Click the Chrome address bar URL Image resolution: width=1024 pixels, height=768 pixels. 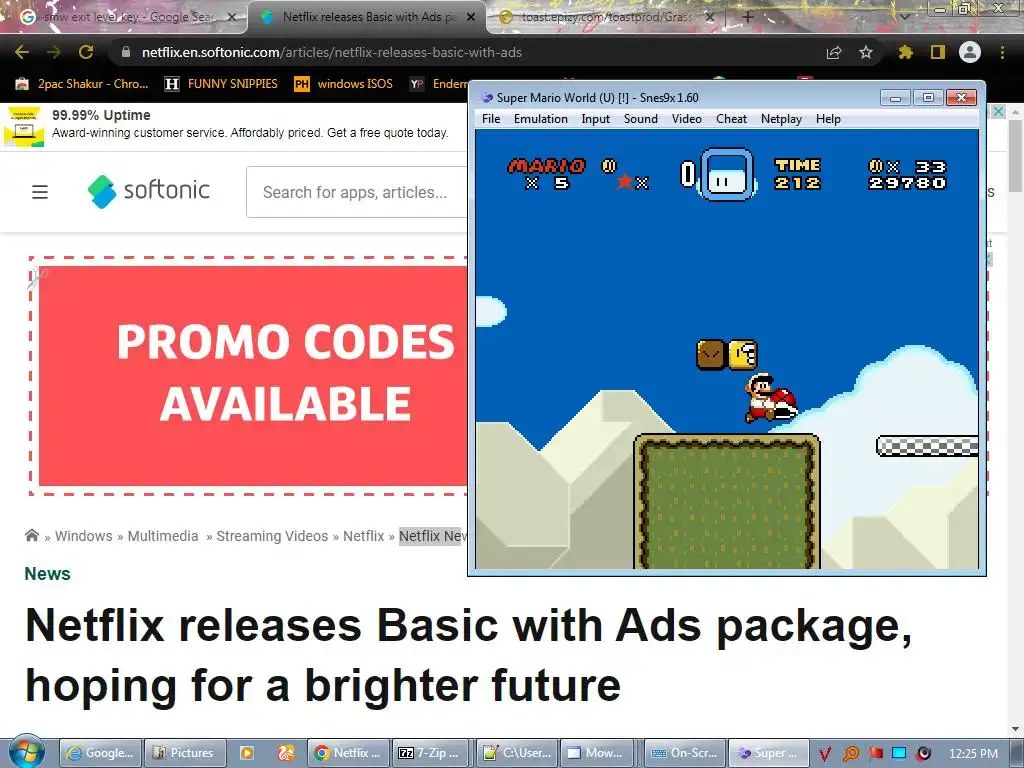tap(331, 52)
